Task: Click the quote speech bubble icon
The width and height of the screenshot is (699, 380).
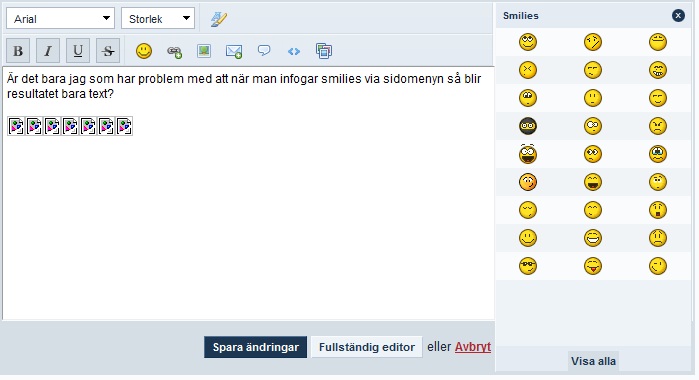Action: click(x=264, y=50)
